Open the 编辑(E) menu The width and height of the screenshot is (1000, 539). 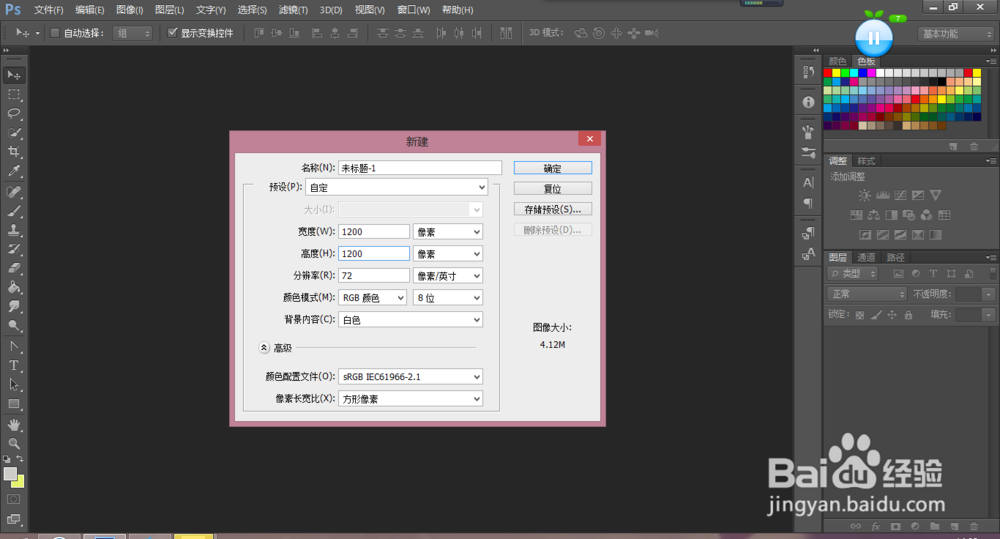89,10
